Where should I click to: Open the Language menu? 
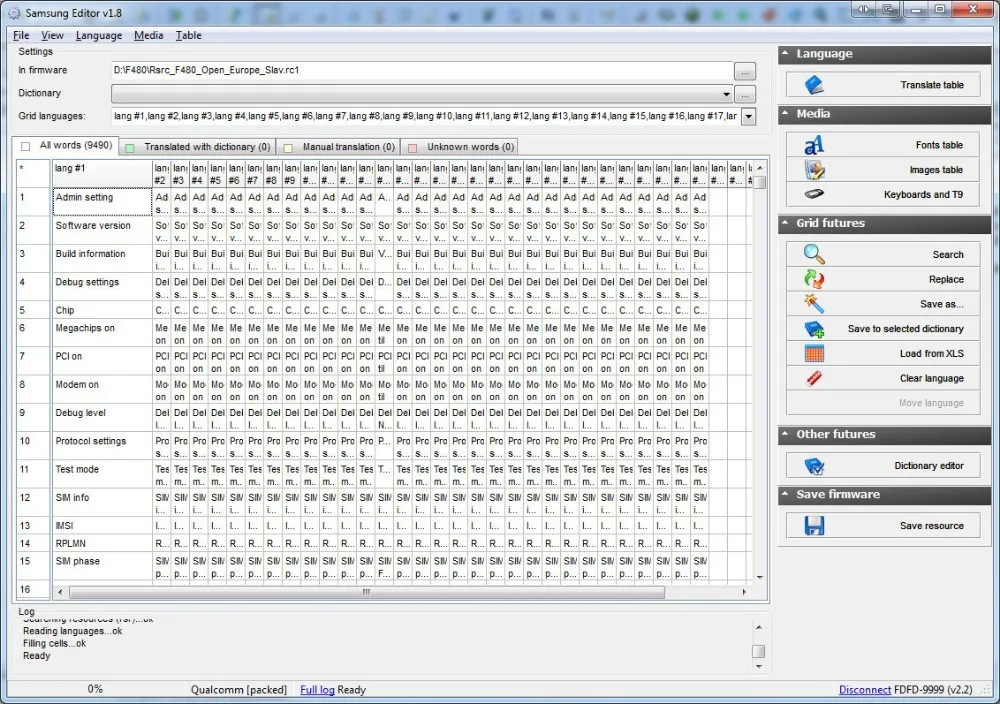click(x=98, y=35)
